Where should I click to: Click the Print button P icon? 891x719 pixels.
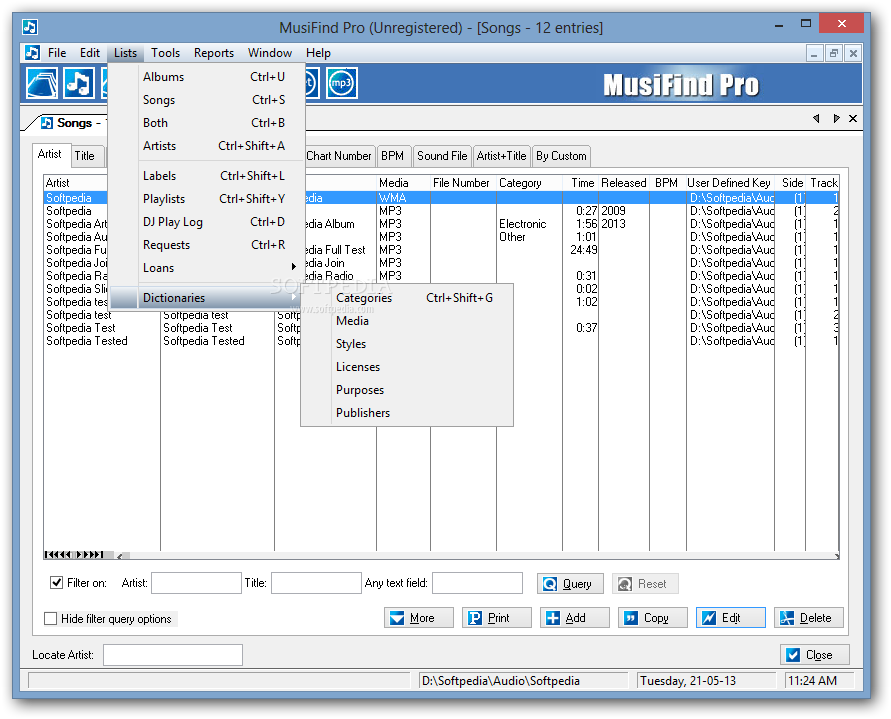pyautogui.click(x=475, y=618)
